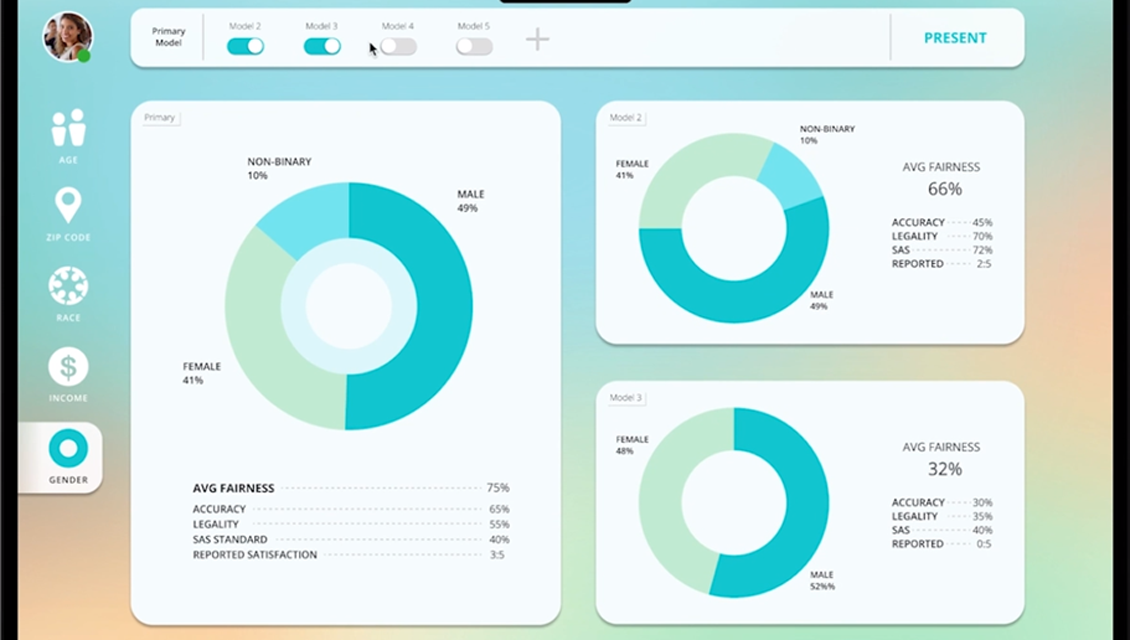Select the Zip Code pin icon
This screenshot has width=1130, height=640.
pyautogui.click(x=68, y=206)
